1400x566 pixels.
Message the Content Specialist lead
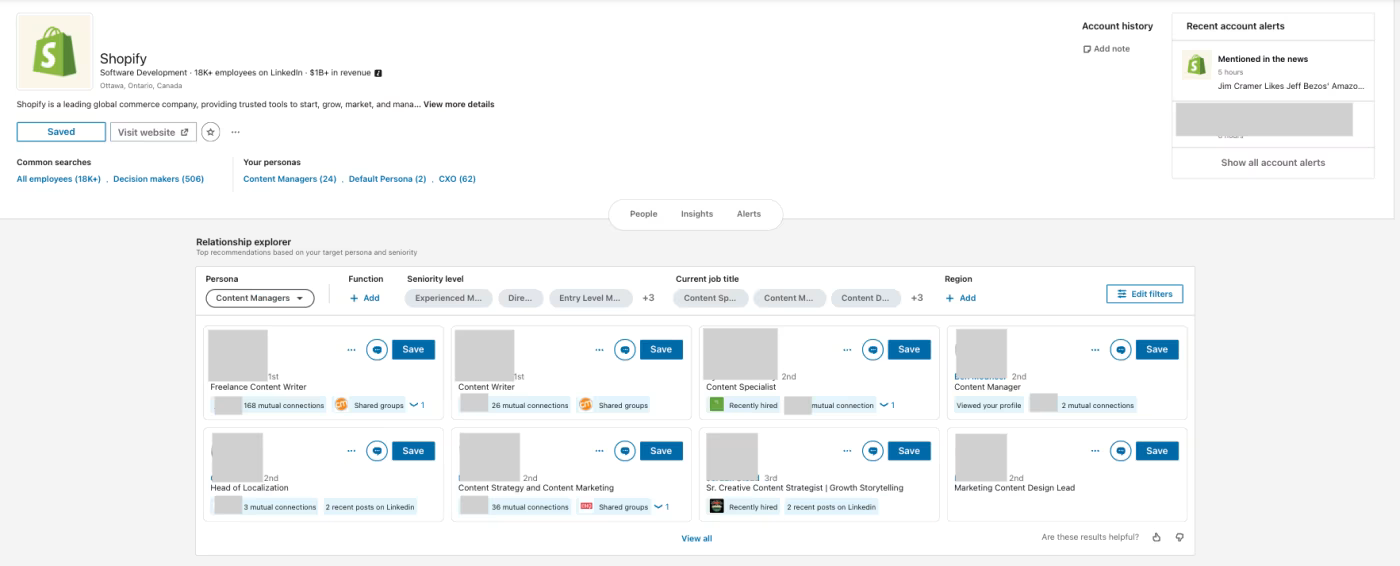[873, 350]
